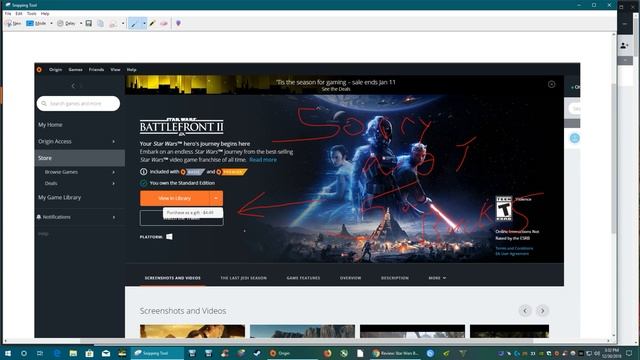Expand the Browse Games chevron

tap(113, 172)
